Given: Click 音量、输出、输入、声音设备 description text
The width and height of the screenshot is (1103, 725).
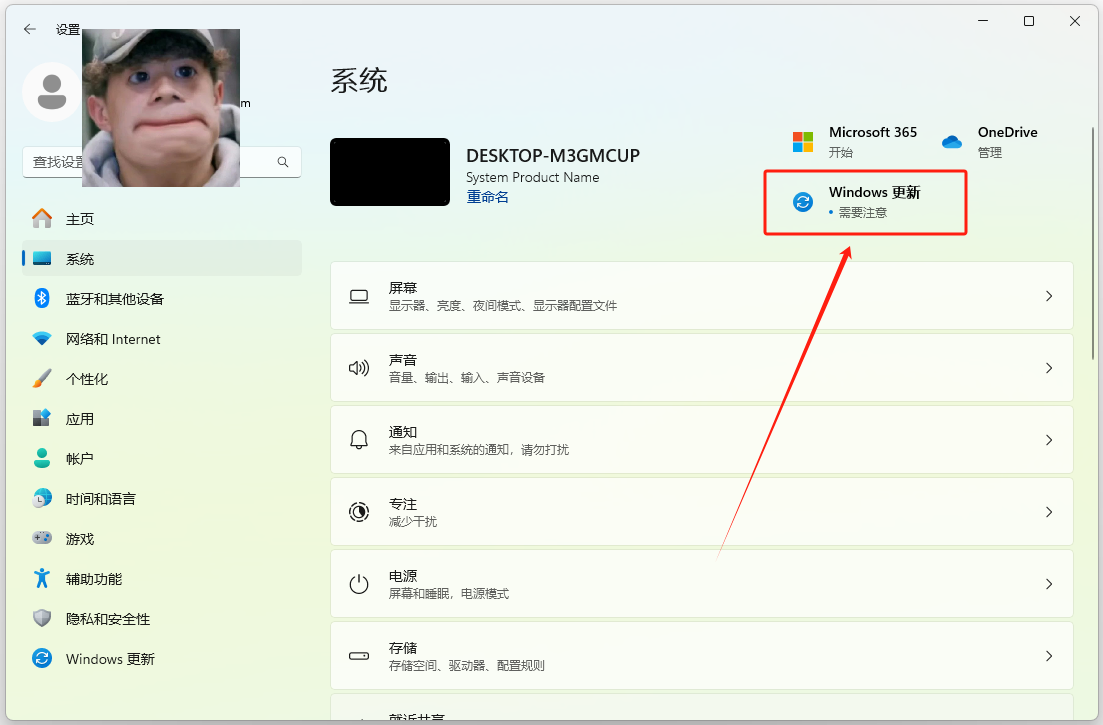Looking at the screenshot, I should [467, 378].
